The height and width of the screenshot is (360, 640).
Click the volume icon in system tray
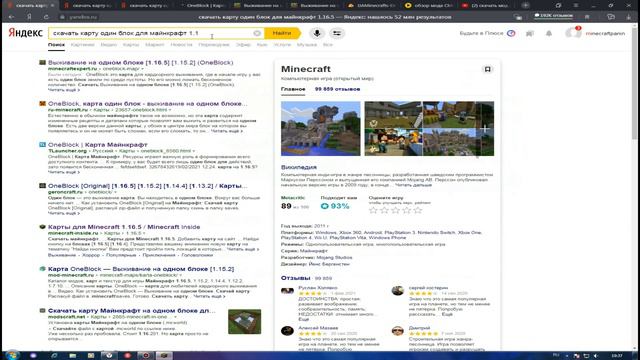coord(596,356)
